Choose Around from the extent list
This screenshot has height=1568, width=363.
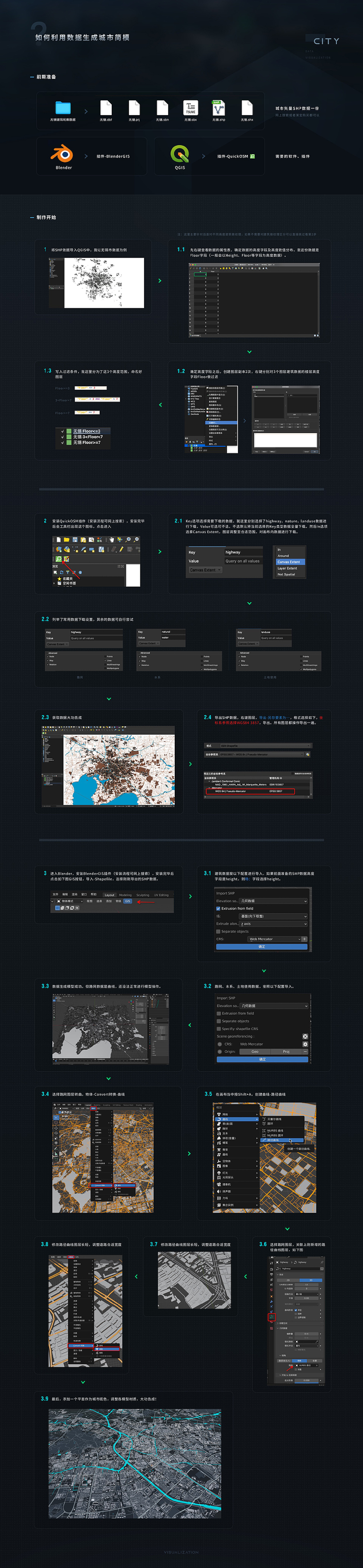(283, 556)
